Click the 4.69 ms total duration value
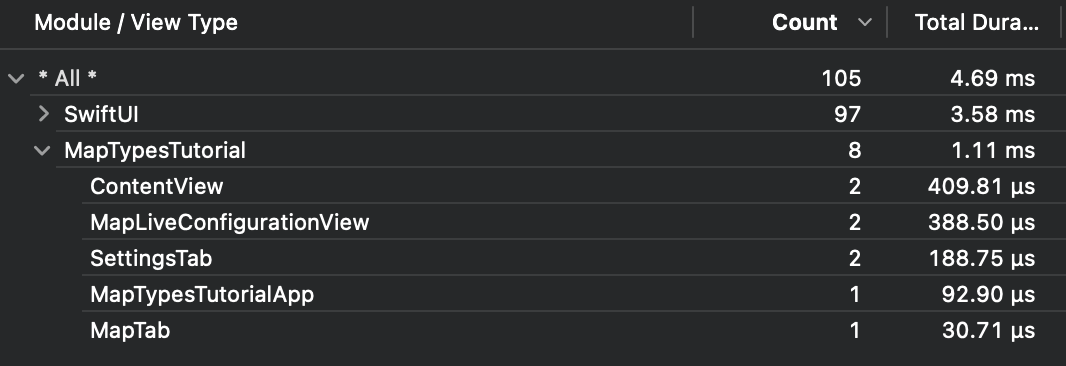This screenshot has height=366, width=1066. [993, 78]
